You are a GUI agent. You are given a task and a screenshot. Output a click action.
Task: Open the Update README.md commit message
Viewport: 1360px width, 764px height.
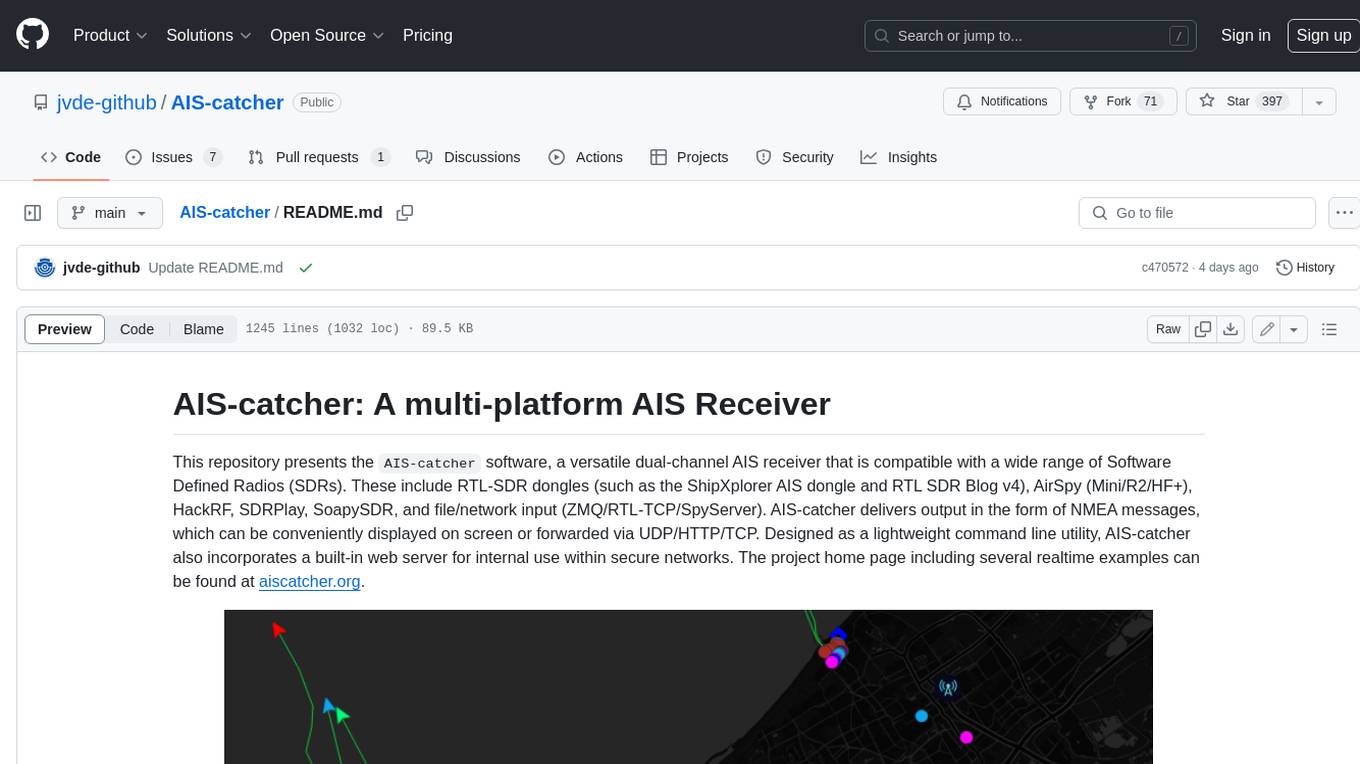215,267
